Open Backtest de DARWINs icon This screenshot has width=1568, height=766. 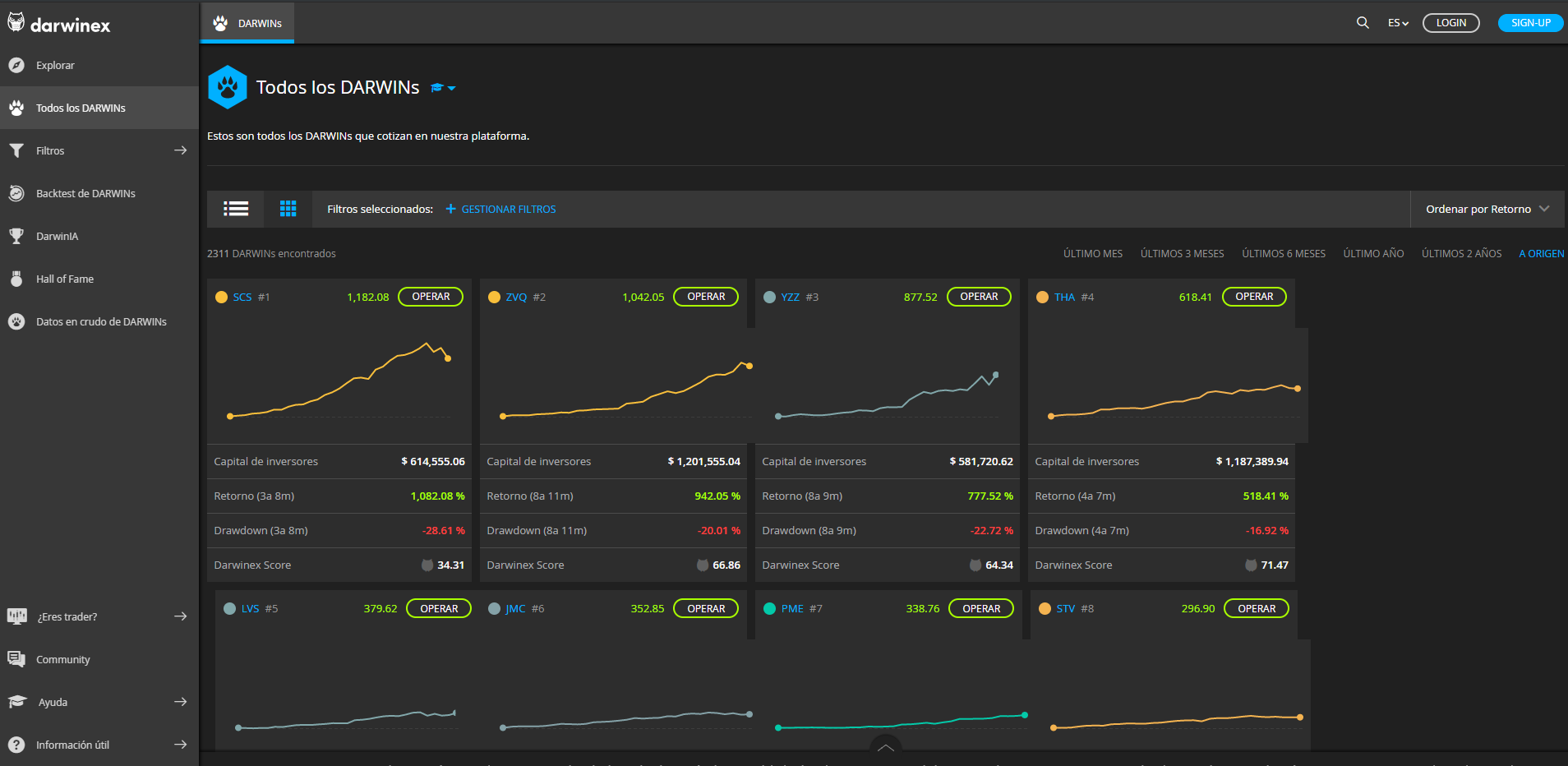[x=16, y=193]
